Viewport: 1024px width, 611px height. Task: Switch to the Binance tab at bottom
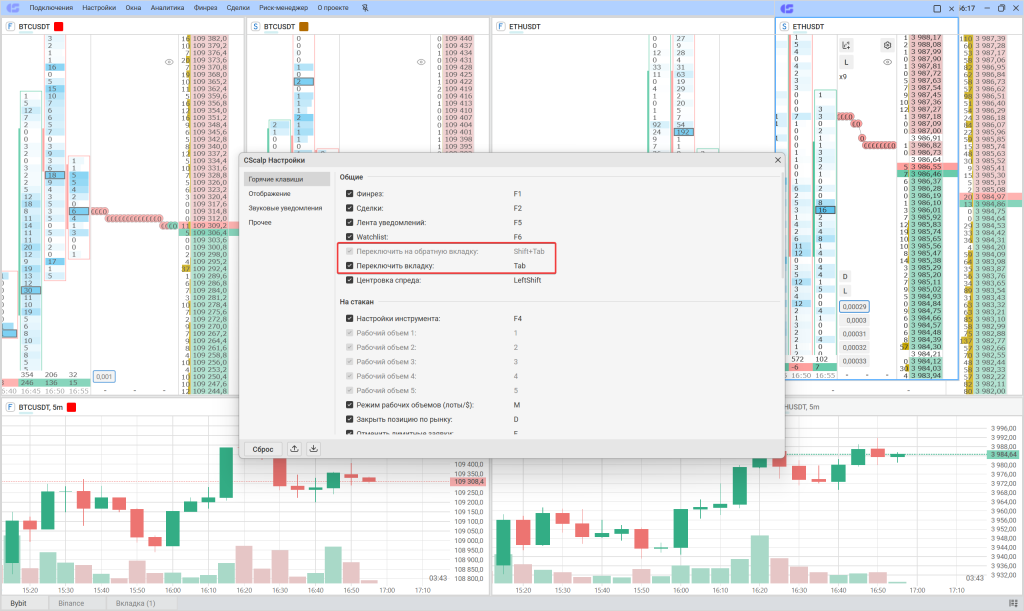pos(71,603)
